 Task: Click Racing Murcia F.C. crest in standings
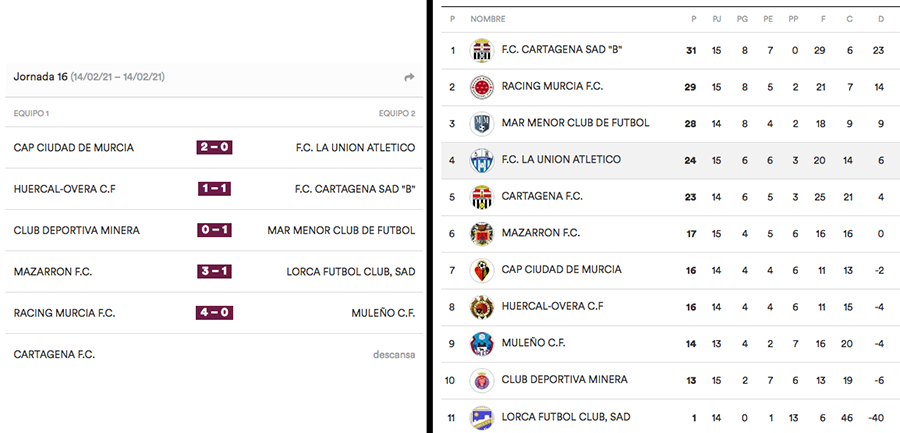point(481,87)
